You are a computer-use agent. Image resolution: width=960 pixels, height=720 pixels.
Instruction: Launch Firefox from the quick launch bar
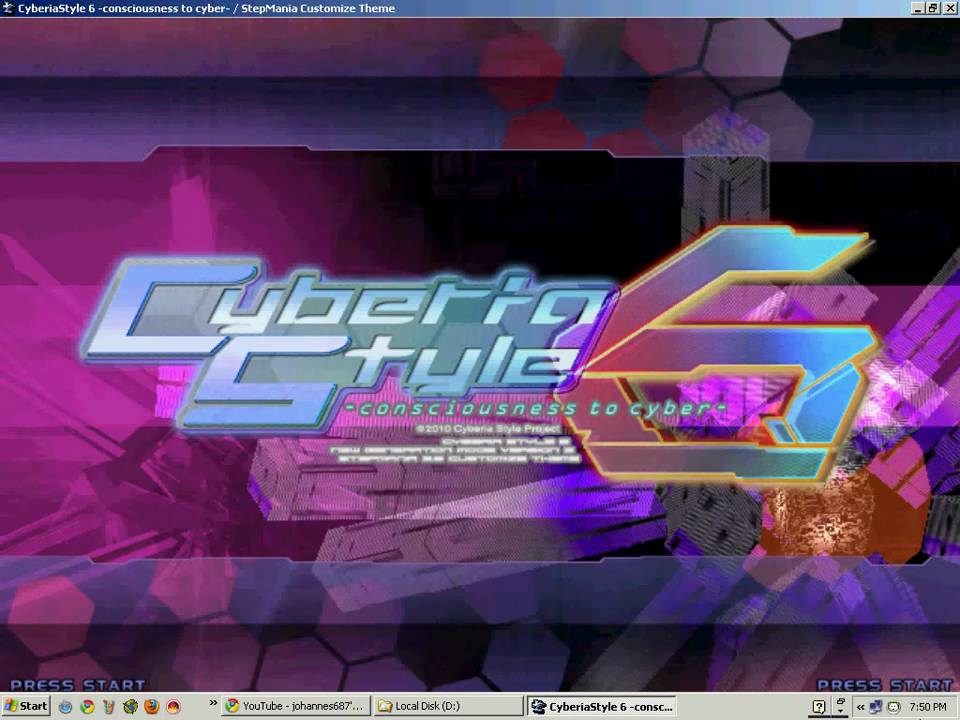152,707
